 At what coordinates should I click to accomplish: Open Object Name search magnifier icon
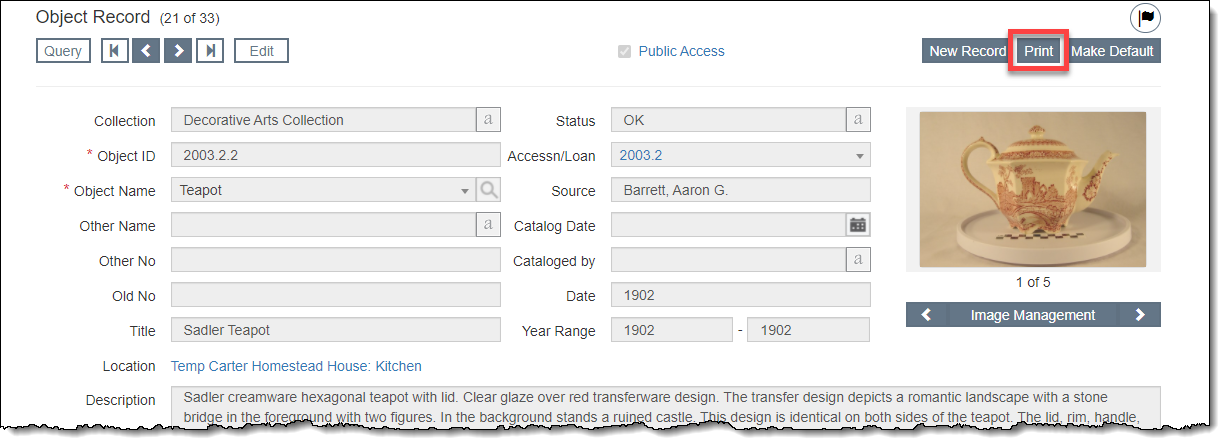pos(487,190)
